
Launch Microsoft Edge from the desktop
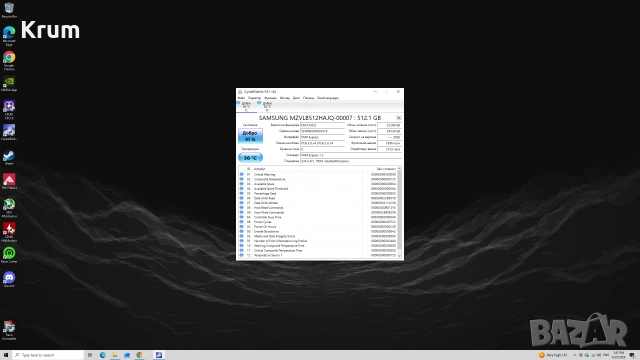[9, 35]
